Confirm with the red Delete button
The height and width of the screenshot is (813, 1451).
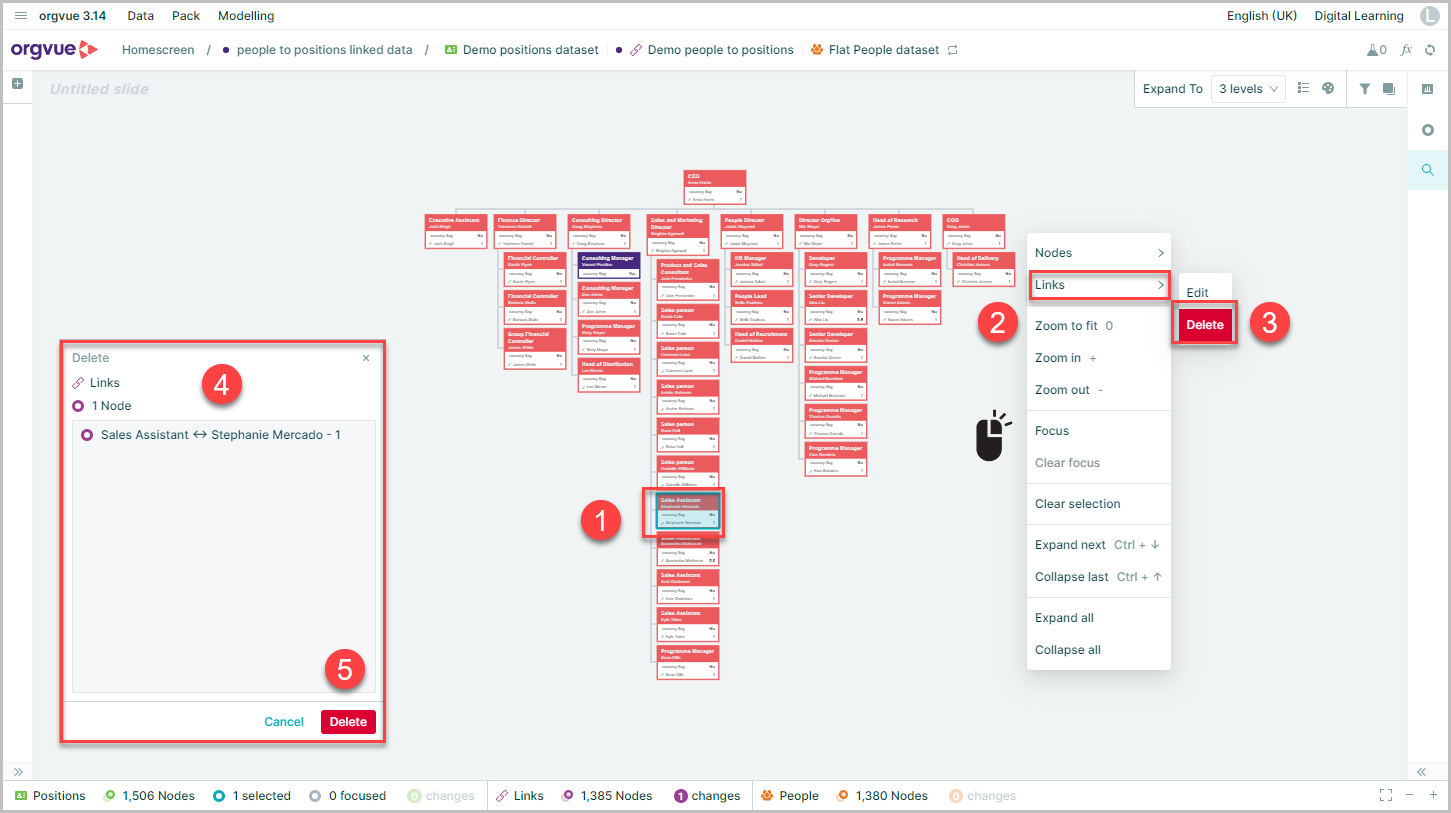[348, 722]
